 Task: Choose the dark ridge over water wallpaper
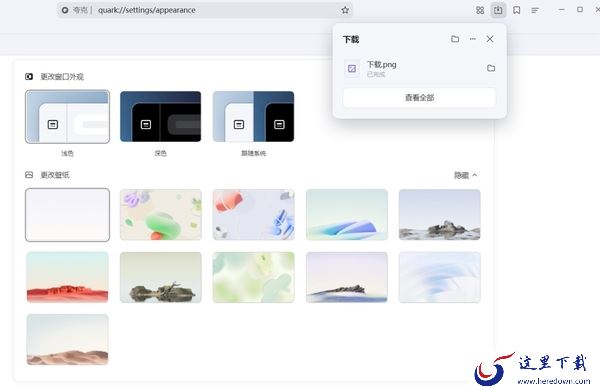click(x=347, y=277)
